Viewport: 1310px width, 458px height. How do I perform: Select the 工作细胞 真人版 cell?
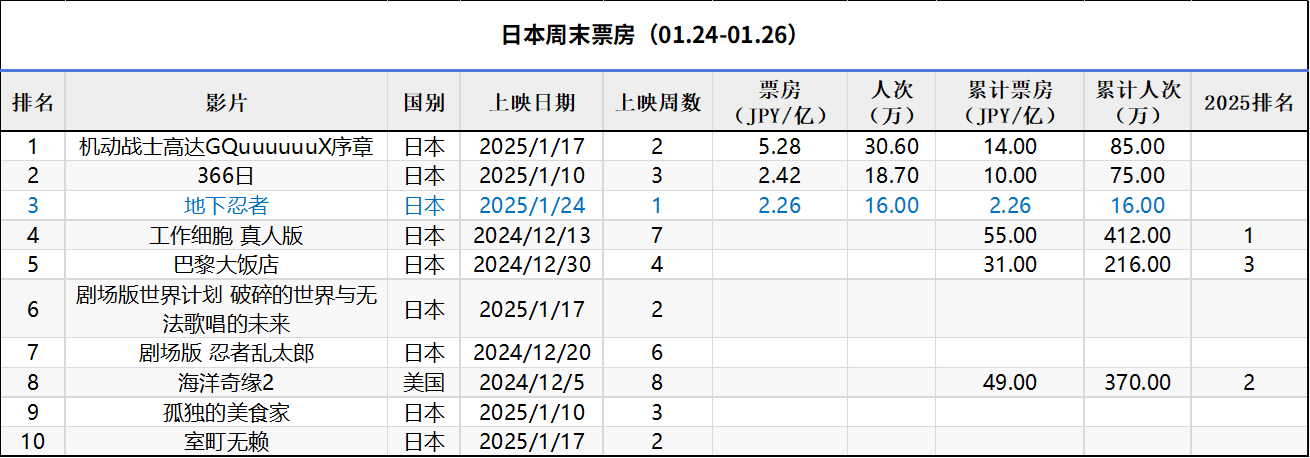226,236
